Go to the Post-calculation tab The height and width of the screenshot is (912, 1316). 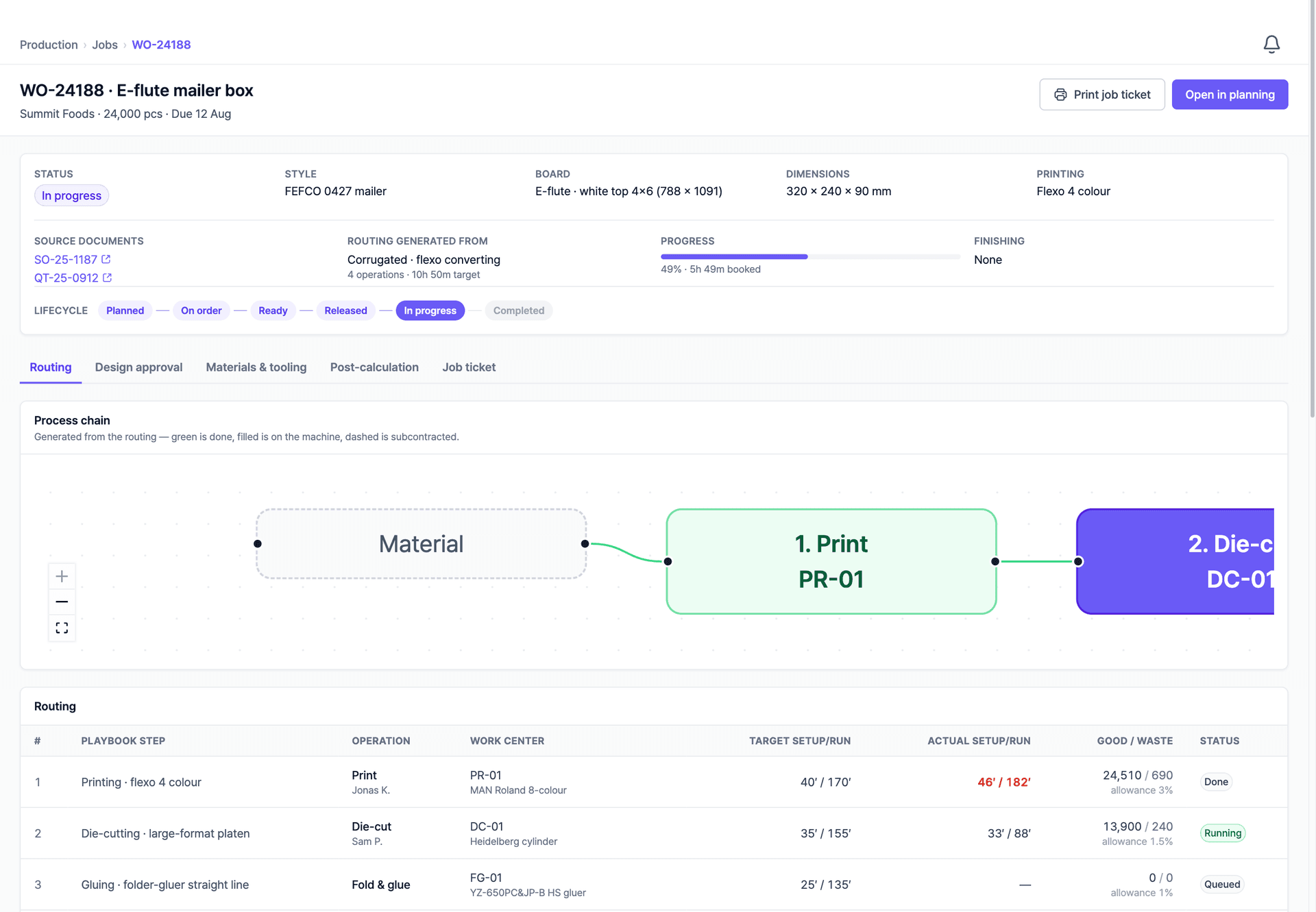374,367
